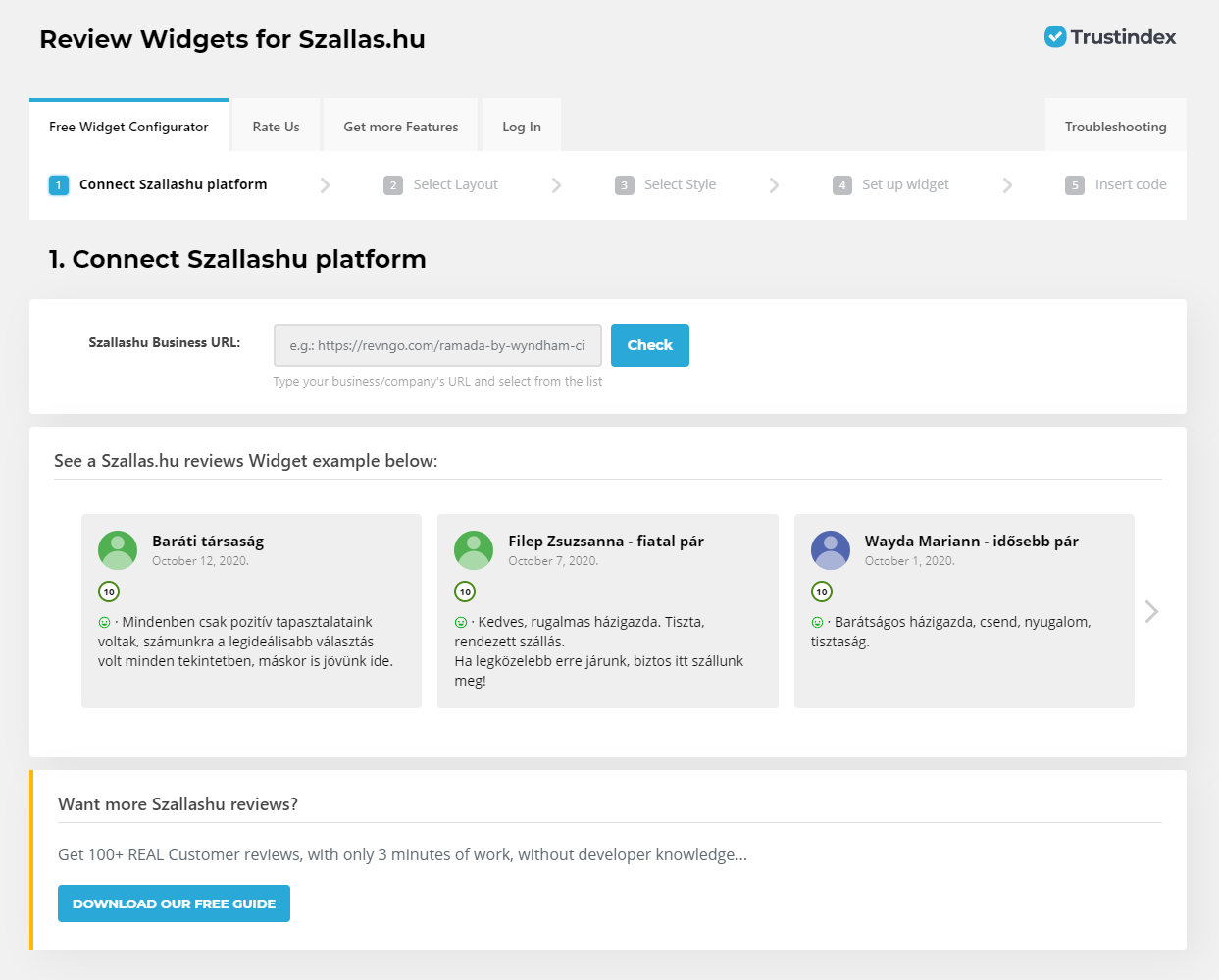Open the Troubleshooting tab
This screenshot has width=1219, height=980.
(x=1116, y=127)
